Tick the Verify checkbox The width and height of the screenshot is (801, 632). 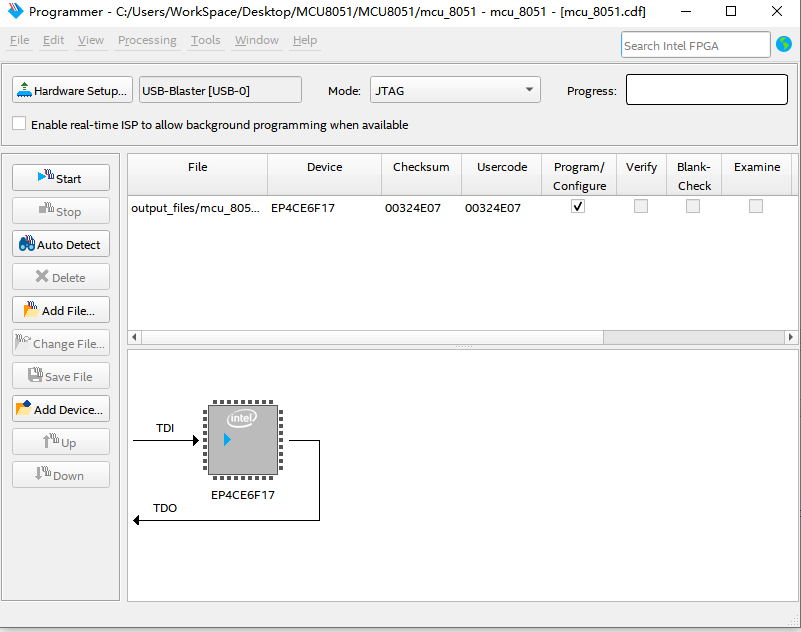pos(641,207)
